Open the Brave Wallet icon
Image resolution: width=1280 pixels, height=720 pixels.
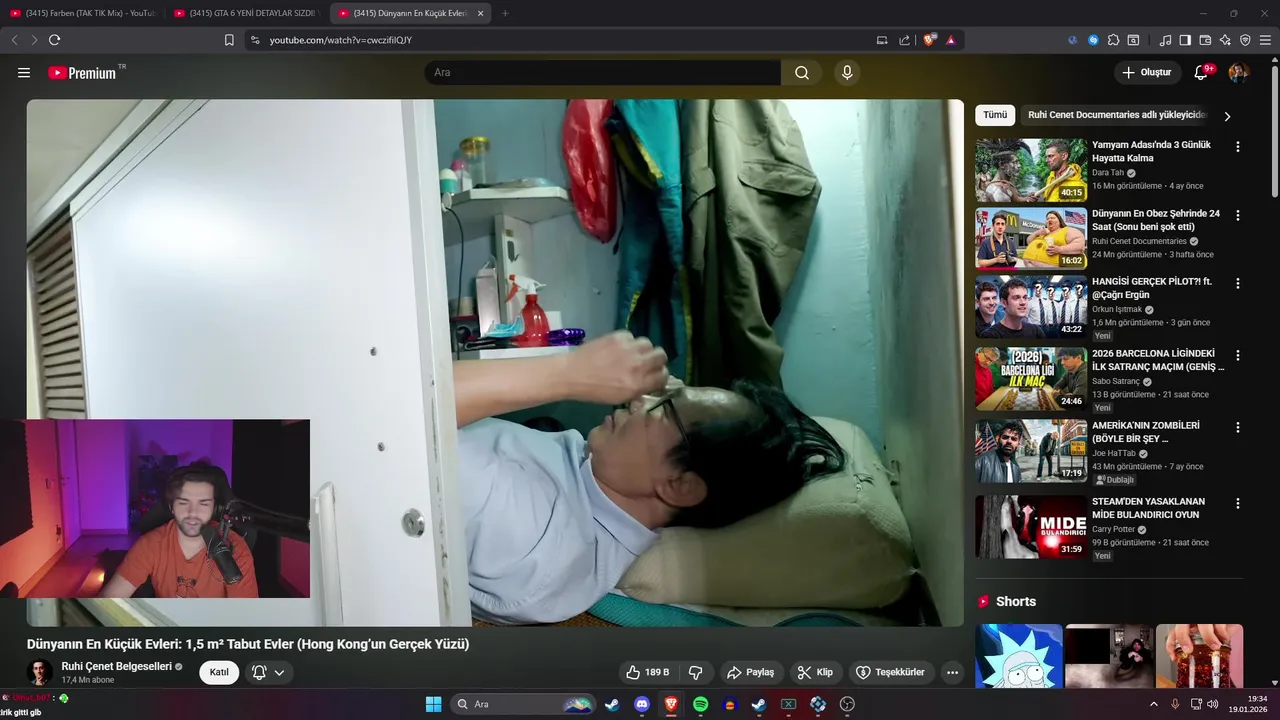pyautogui.click(x=1205, y=40)
